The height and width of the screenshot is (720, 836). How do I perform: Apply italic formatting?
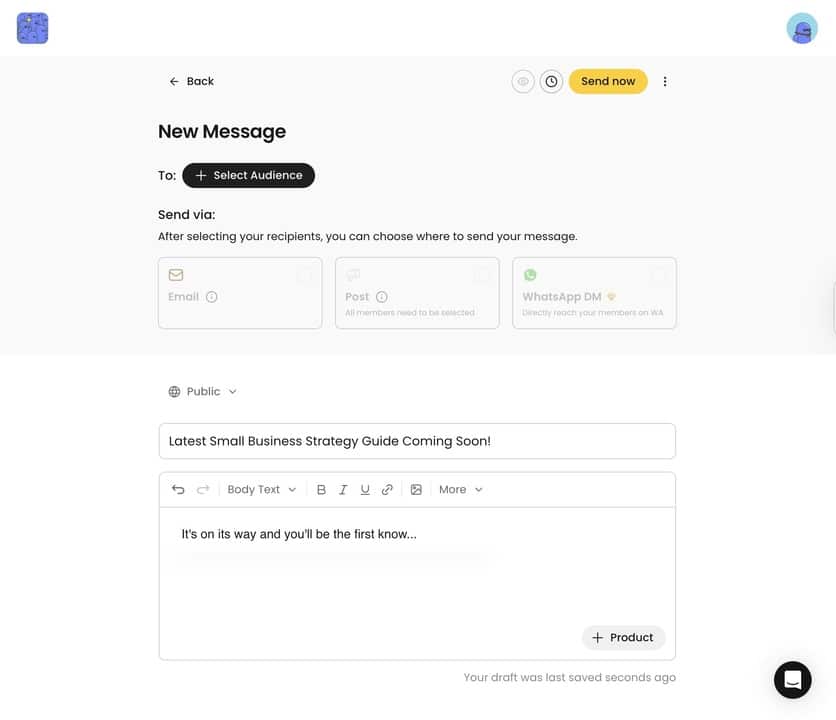[343, 489]
